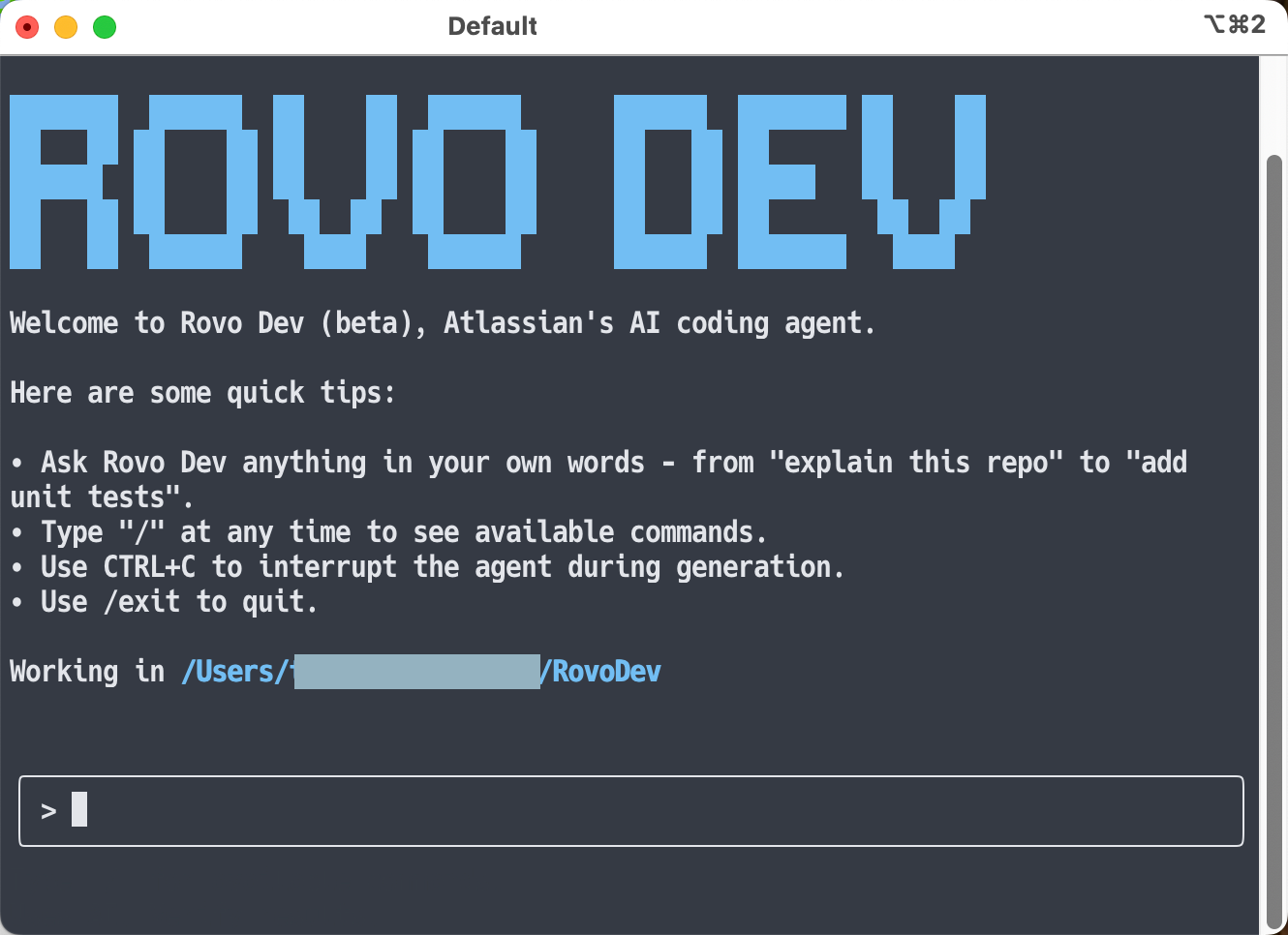
Task: Click the "unit tests" wrapped line
Action: tap(102, 498)
